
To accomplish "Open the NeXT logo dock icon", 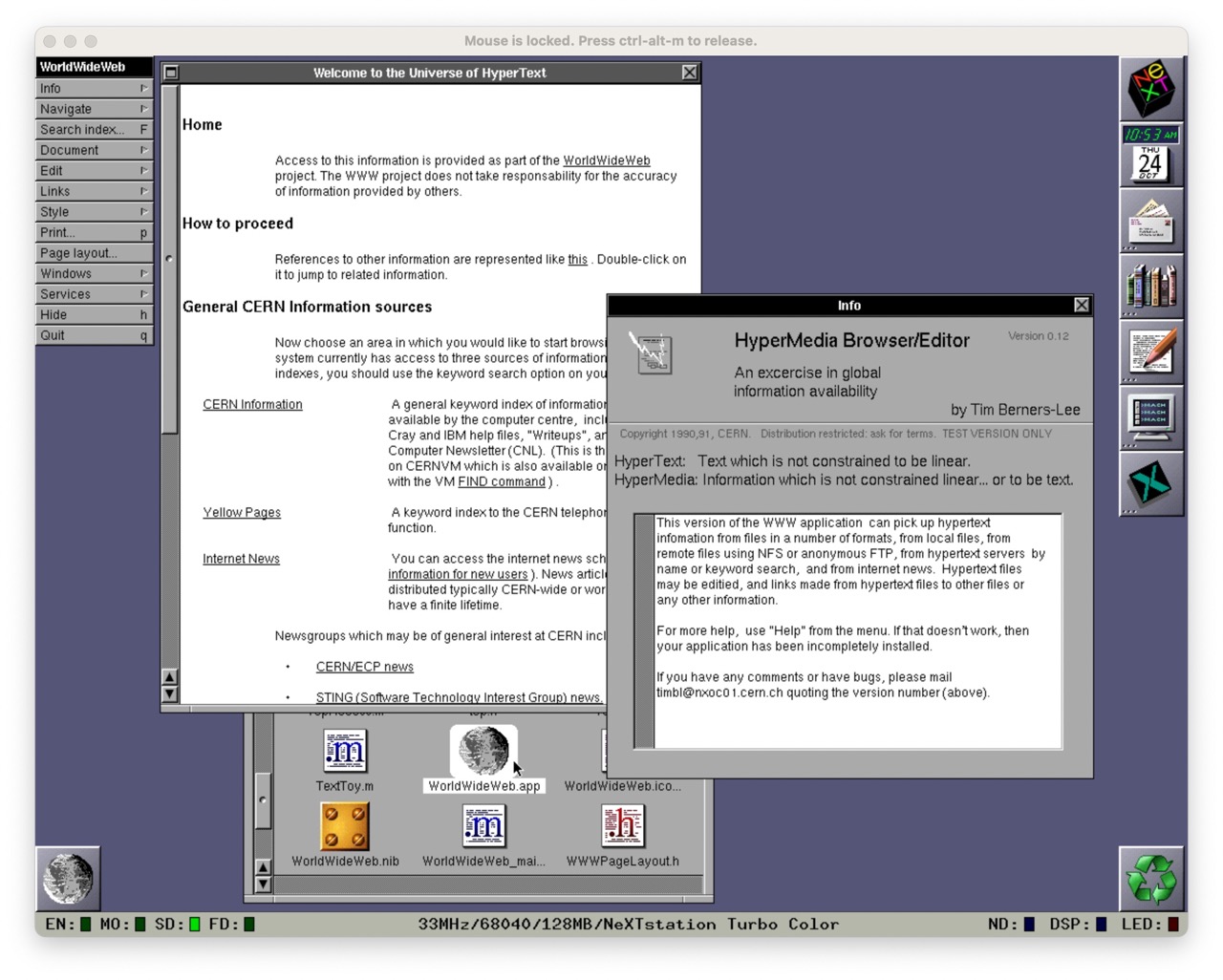I will pos(1151,89).
